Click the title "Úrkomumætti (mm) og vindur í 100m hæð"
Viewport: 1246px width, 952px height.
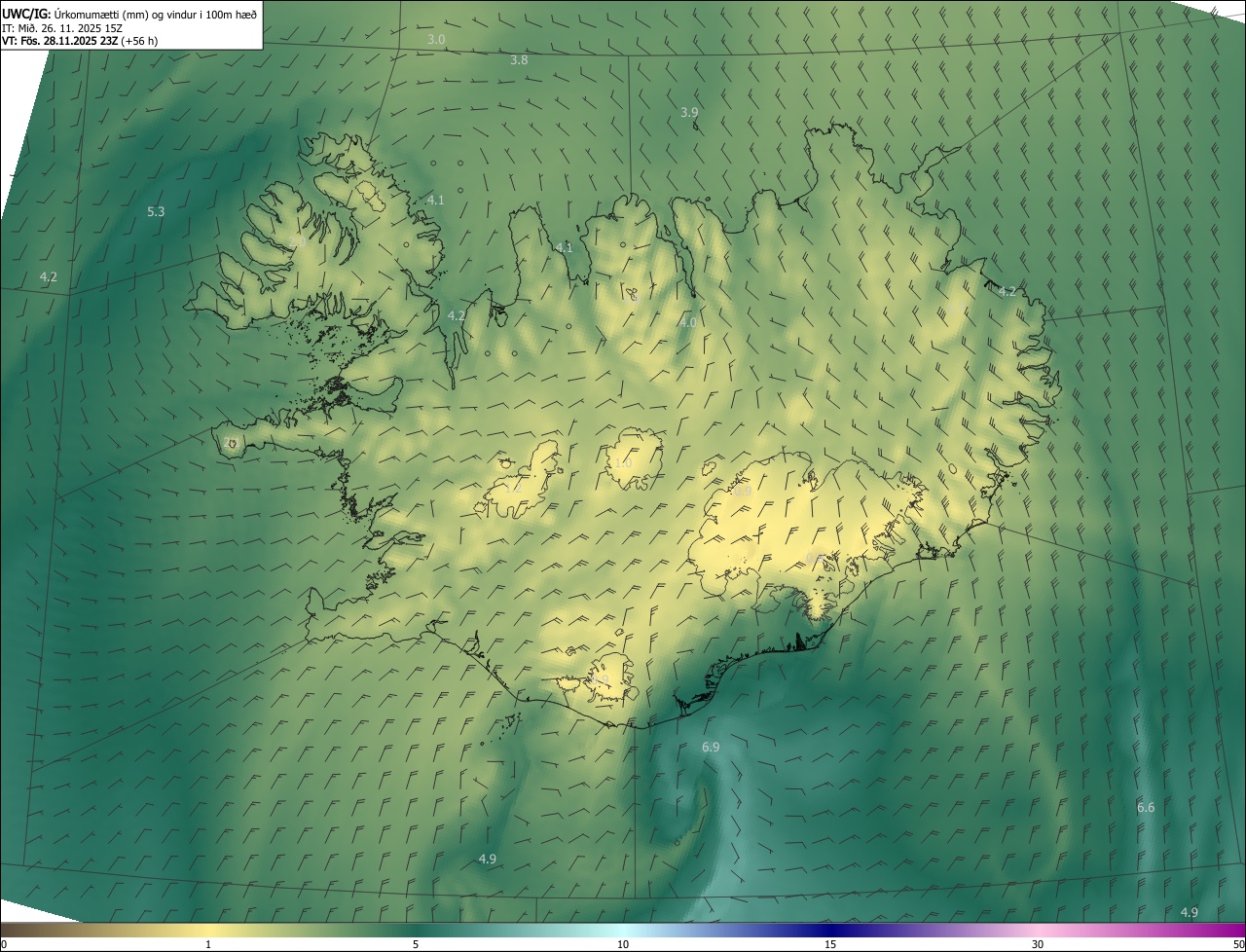click(x=156, y=14)
